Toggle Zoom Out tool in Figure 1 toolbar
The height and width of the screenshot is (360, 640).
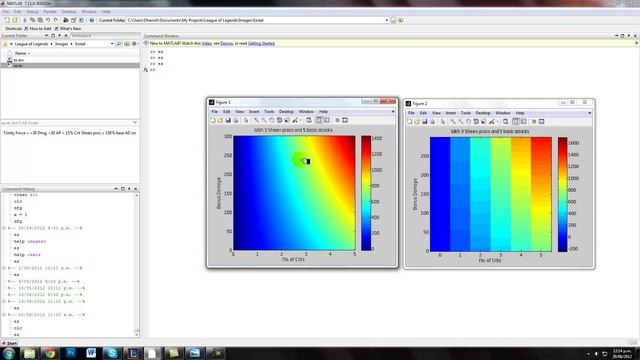[264, 120]
